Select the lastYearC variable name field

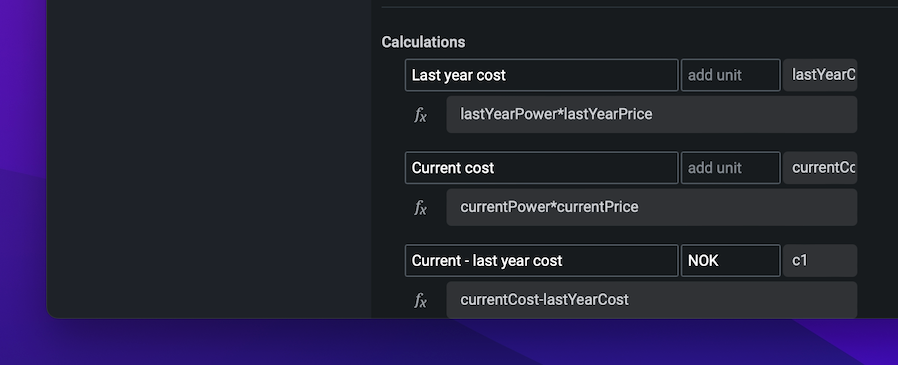tap(820, 75)
